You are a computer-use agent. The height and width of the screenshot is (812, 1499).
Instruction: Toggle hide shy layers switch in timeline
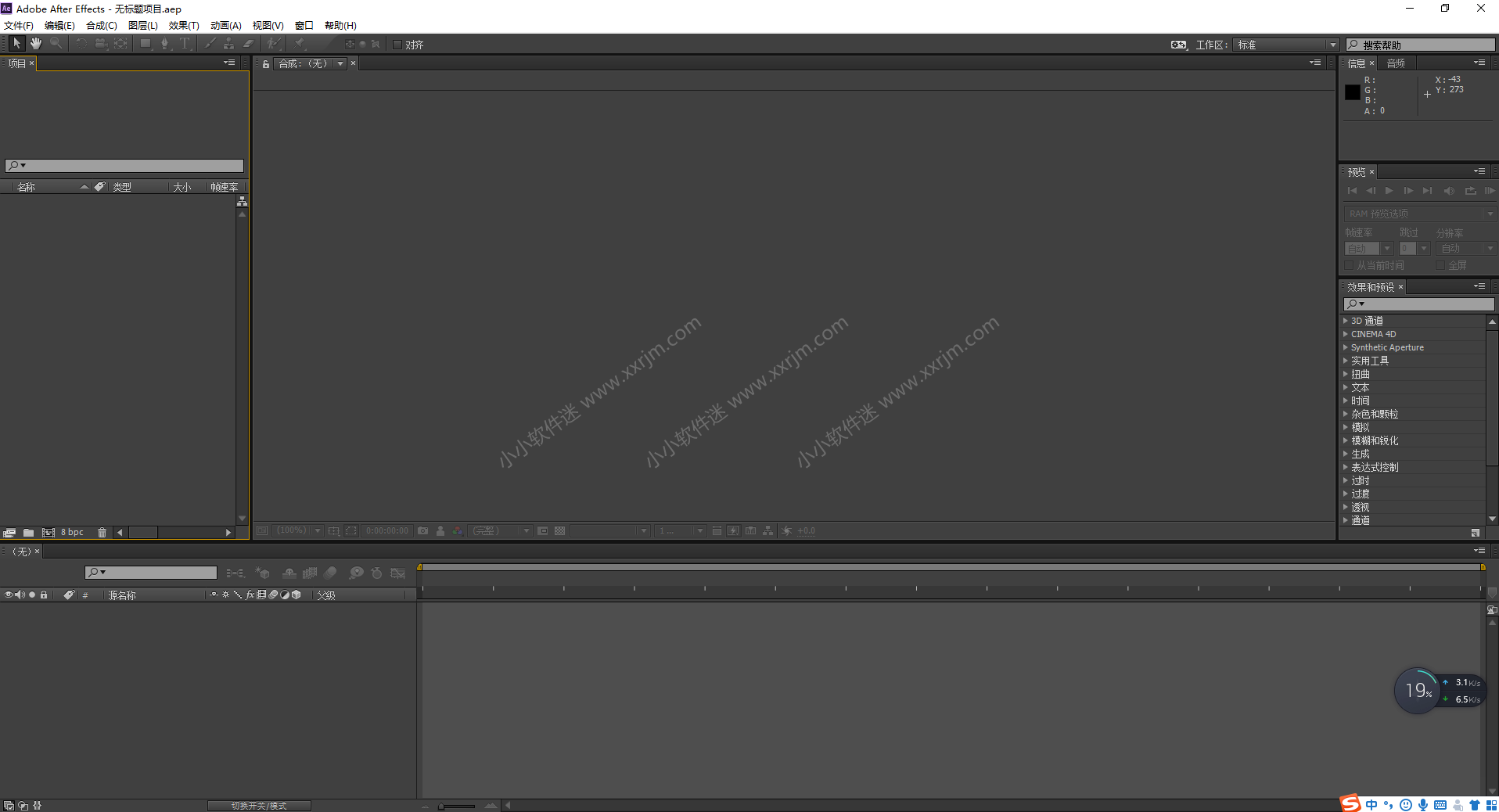tap(289, 573)
